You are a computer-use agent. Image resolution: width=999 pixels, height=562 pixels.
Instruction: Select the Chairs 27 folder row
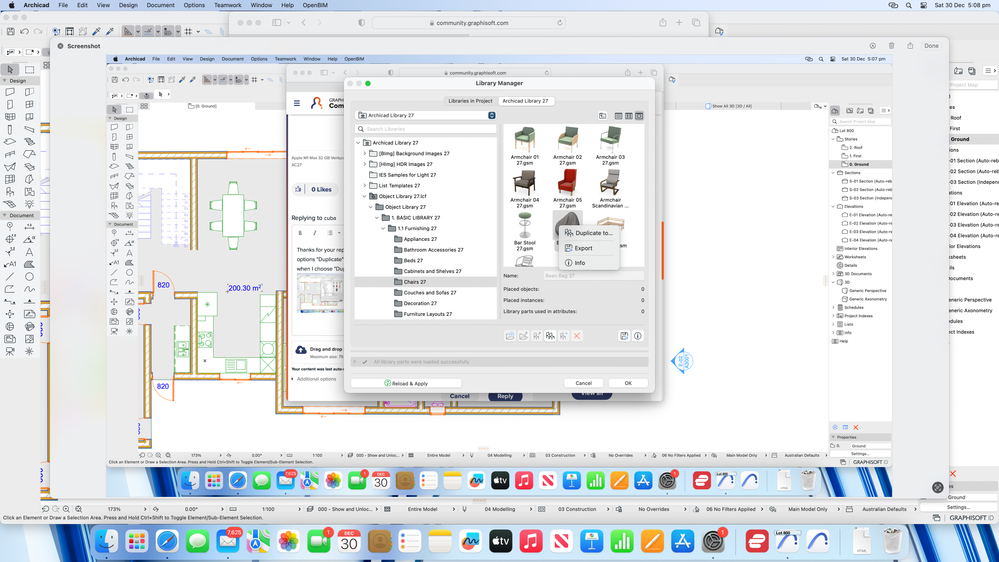[426, 282]
